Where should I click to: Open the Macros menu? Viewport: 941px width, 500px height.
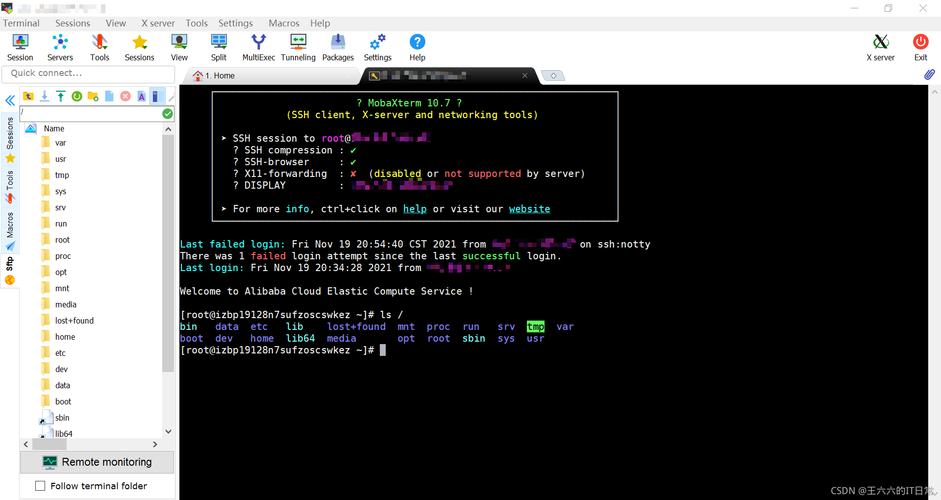coord(284,23)
